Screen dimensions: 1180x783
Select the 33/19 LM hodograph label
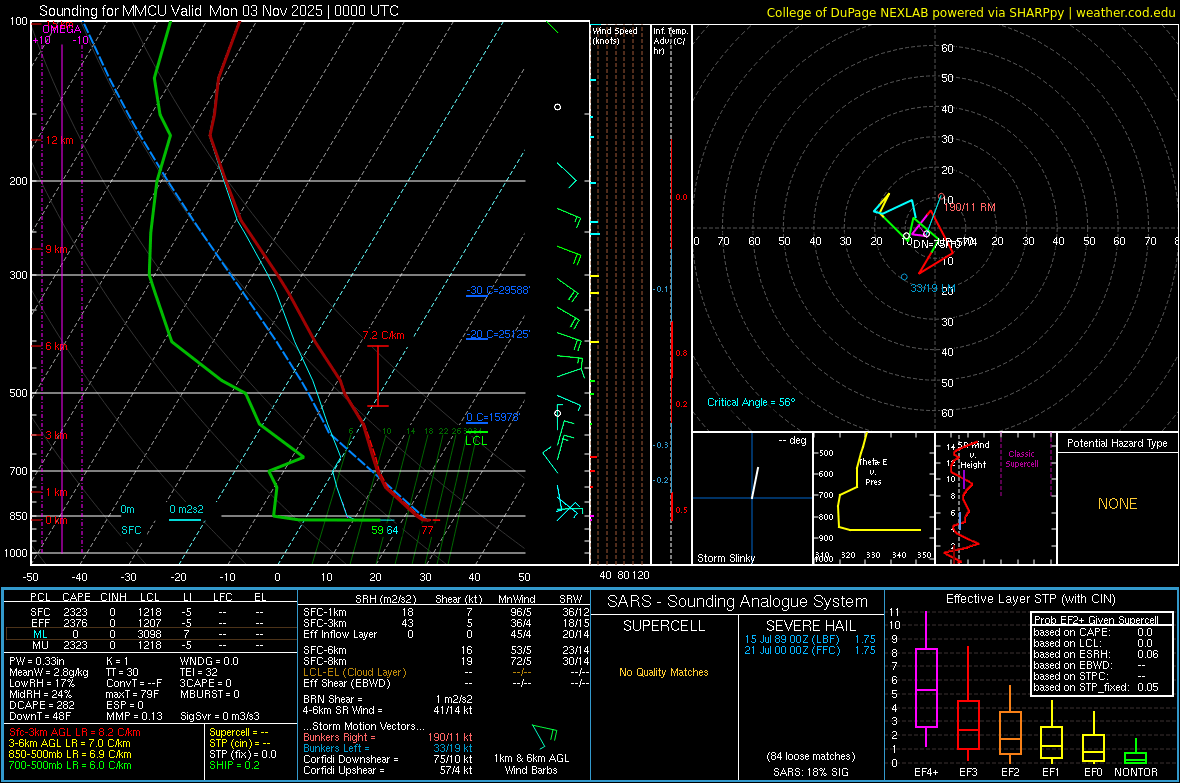coord(932,288)
